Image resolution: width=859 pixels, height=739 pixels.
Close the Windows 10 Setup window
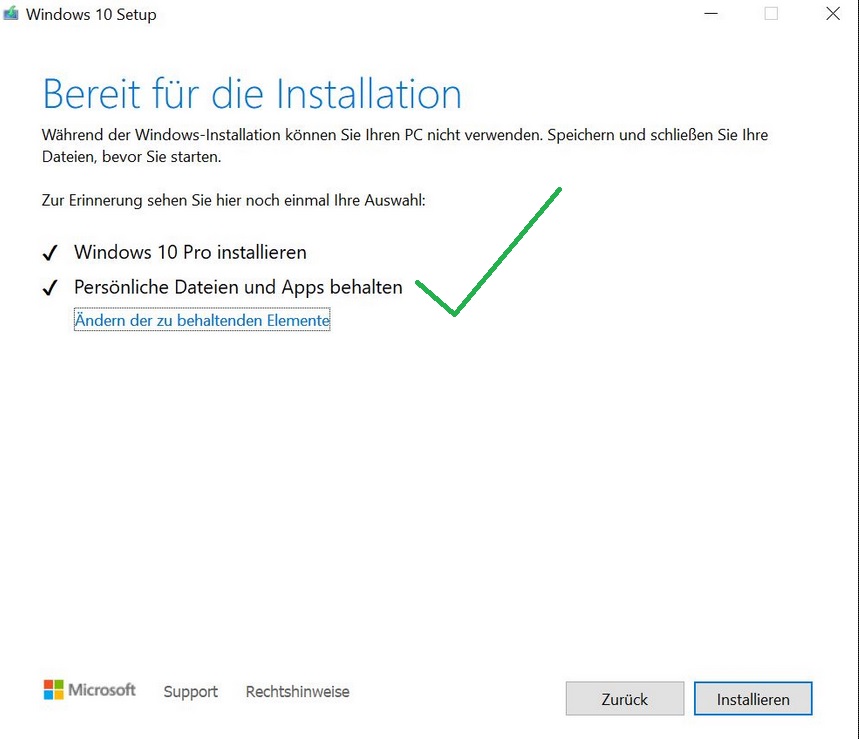coord(833,14)
